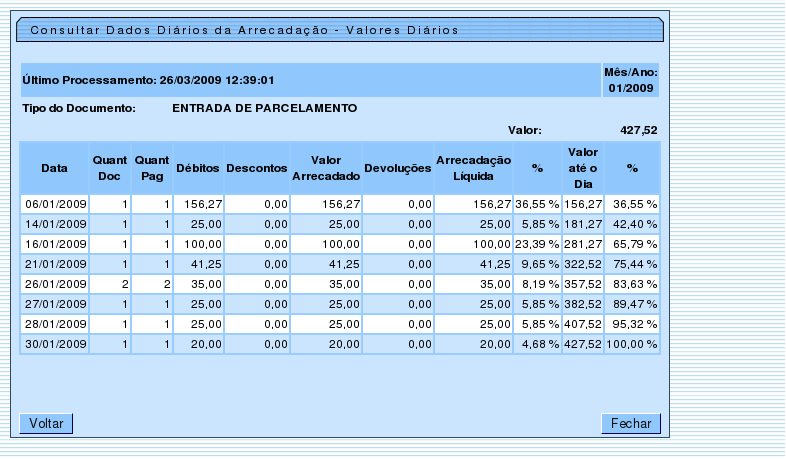Click the 30/01/2009 date cell

point(55,343)
